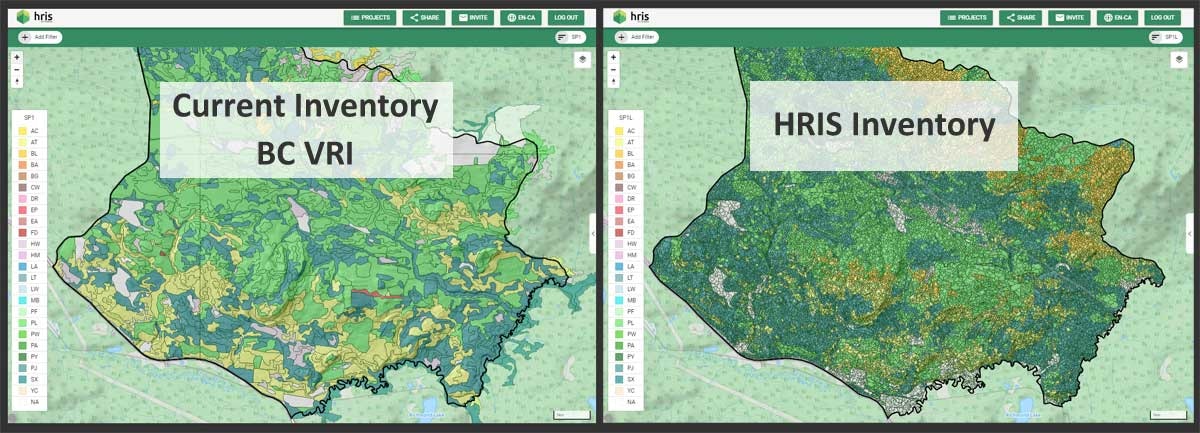Click Log Out in the right window
Screen dimensions: 1200x433
[x=1162, y=17]
